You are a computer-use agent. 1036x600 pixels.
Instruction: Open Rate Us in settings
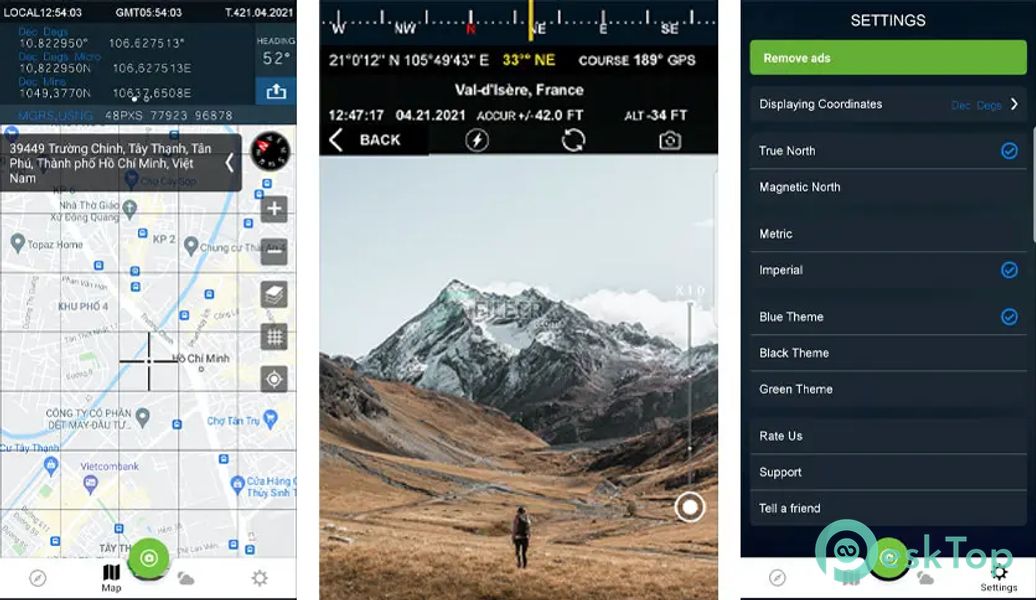point(888,435)
